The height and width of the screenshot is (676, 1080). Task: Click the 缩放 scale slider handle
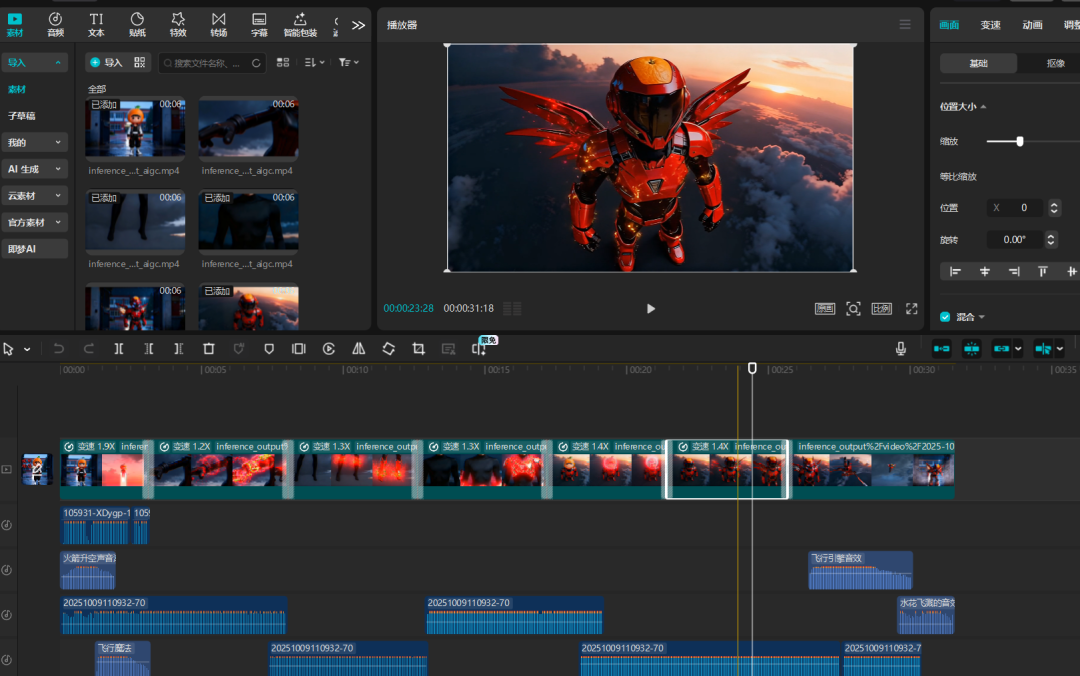coord(1019,142)
